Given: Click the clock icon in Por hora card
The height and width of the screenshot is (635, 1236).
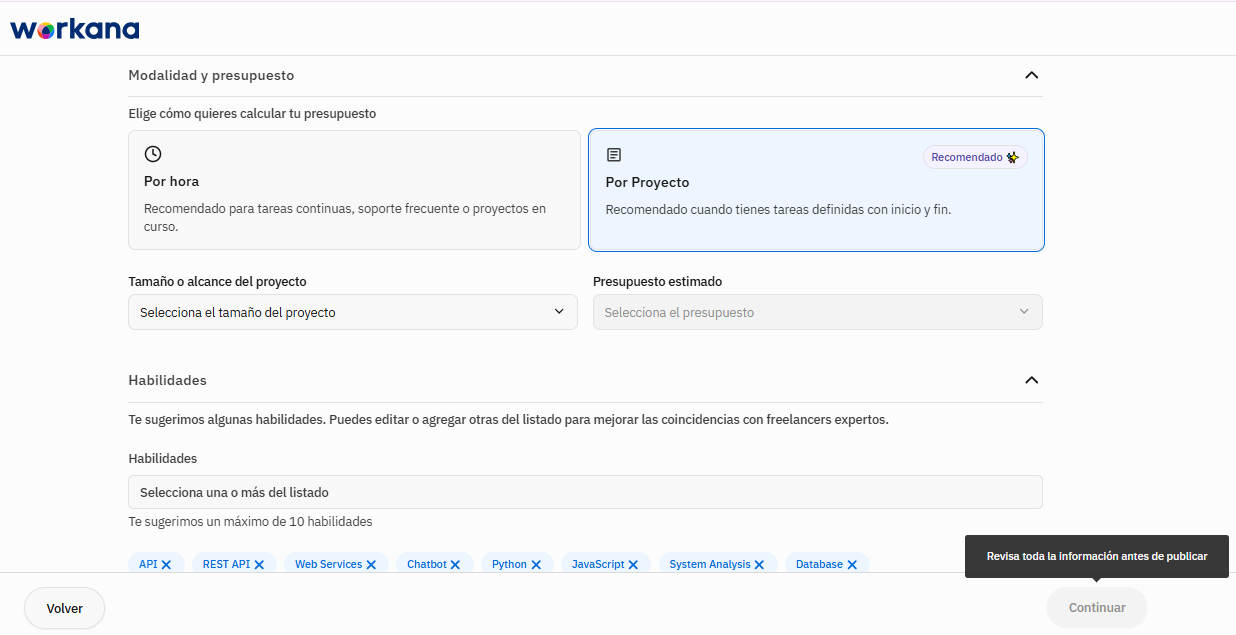Looking at the screenshot, I should click(x=153, y=154).
